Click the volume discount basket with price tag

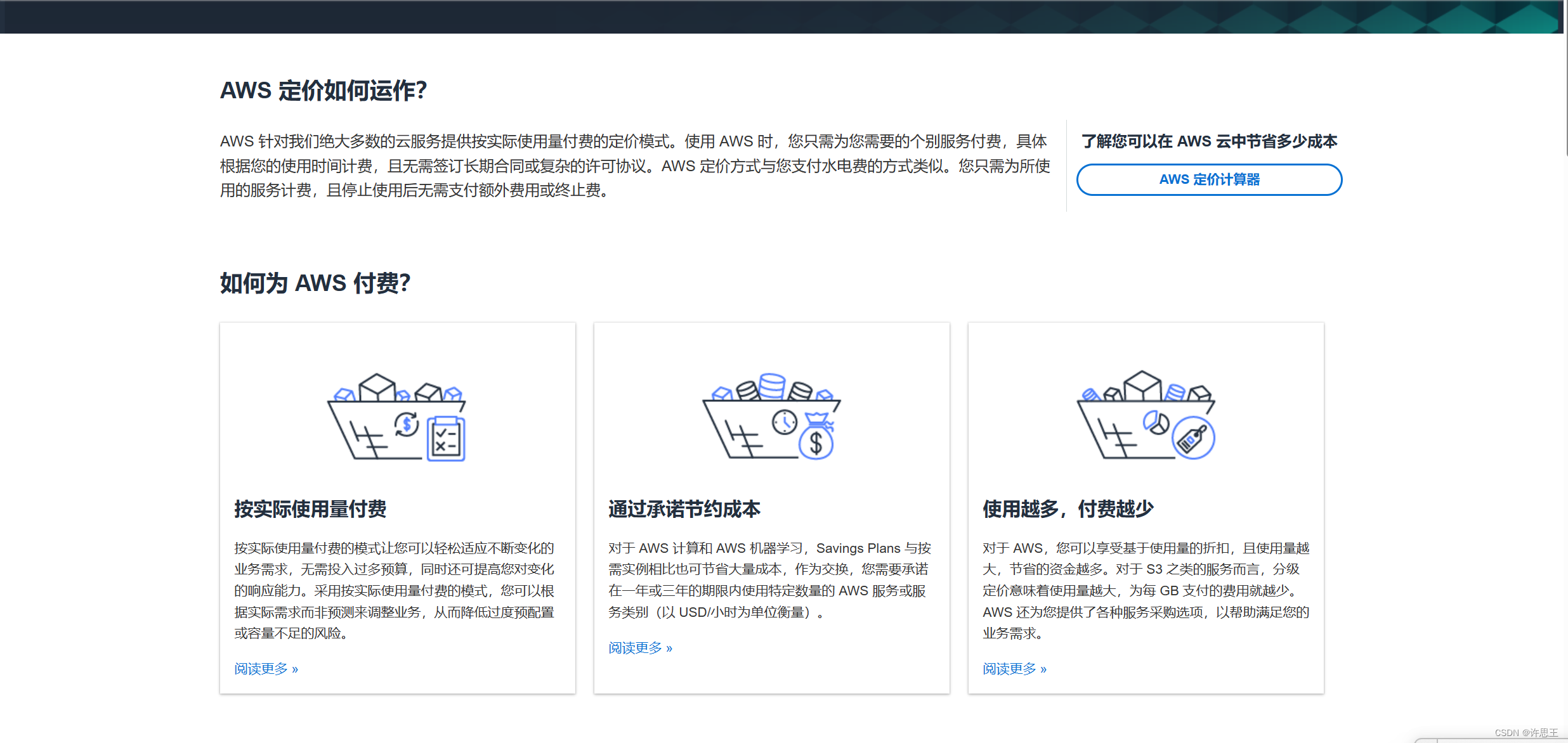click(x=1146, y=415)
